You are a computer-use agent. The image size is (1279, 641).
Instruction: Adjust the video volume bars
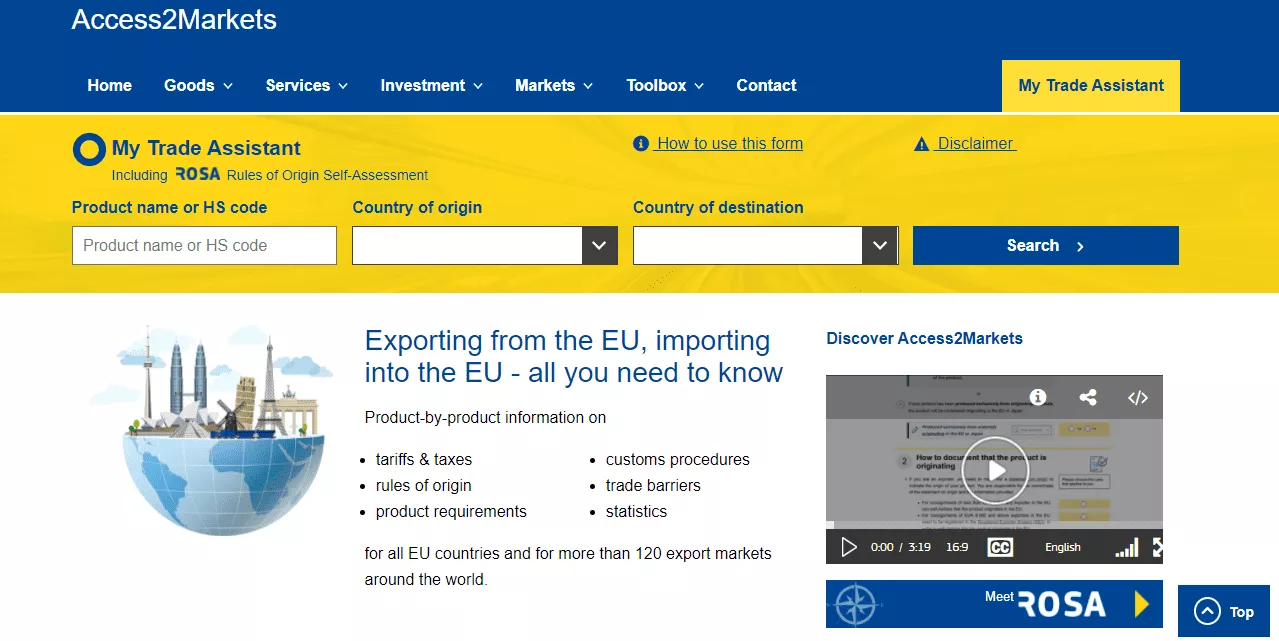[x=1126, y=547]
